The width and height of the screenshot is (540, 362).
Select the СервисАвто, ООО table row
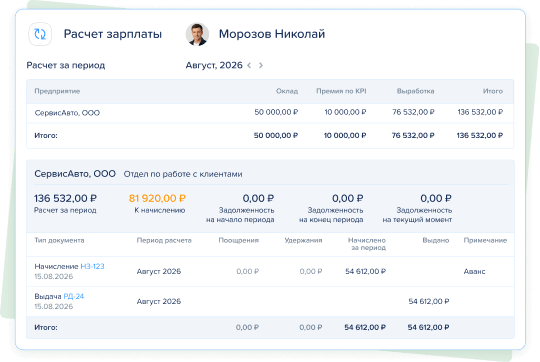coord(270,113)
